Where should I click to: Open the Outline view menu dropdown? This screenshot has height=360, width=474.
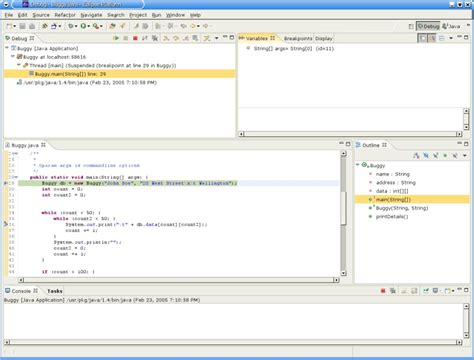pos(465,156)
